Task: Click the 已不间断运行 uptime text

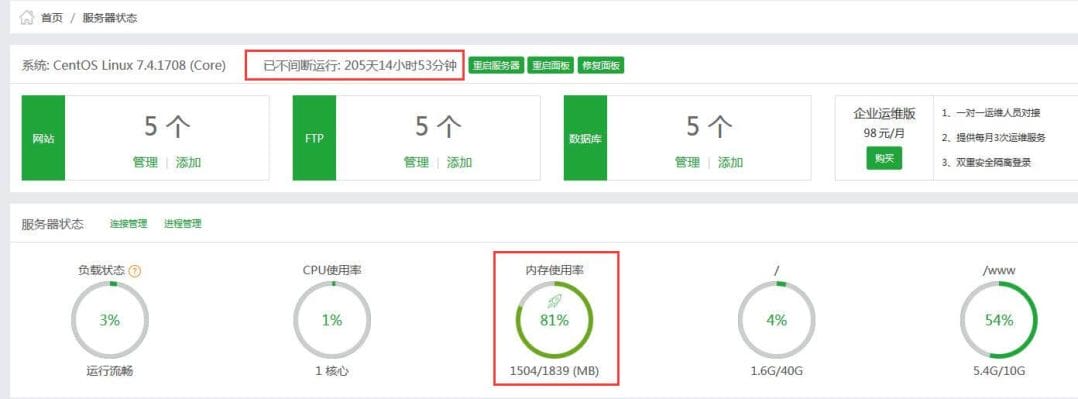Action: (360, 66)
